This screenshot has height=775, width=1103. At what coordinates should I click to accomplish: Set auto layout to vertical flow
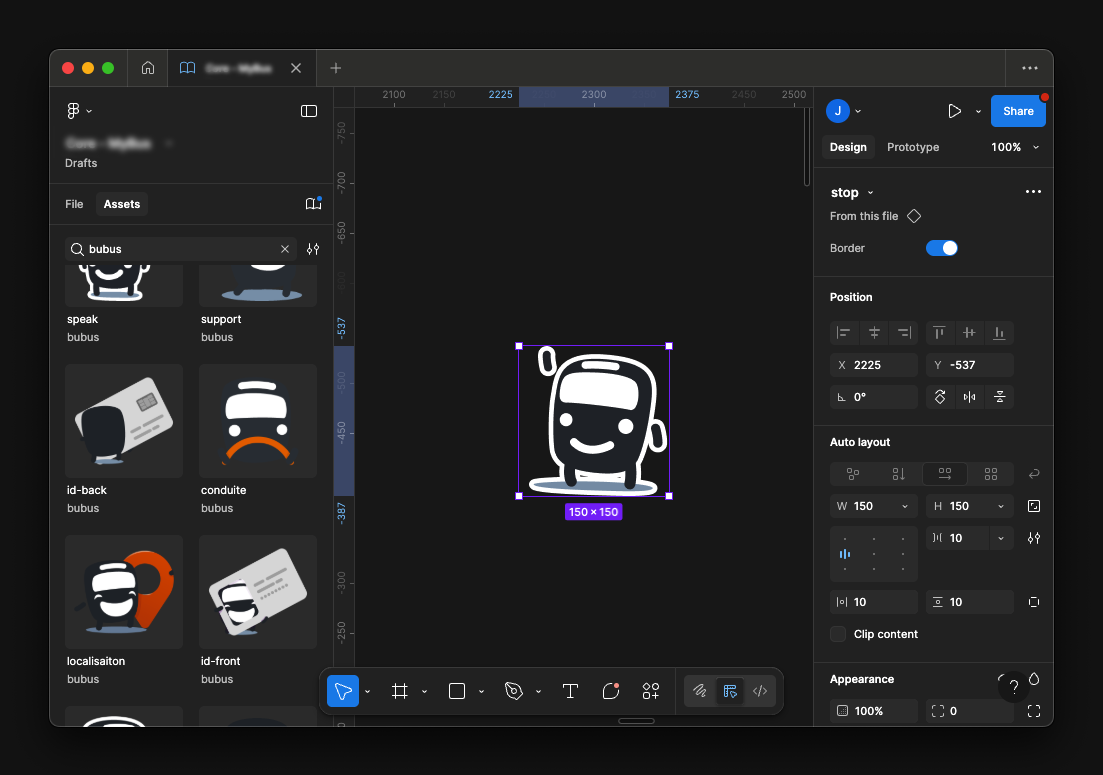898,474
